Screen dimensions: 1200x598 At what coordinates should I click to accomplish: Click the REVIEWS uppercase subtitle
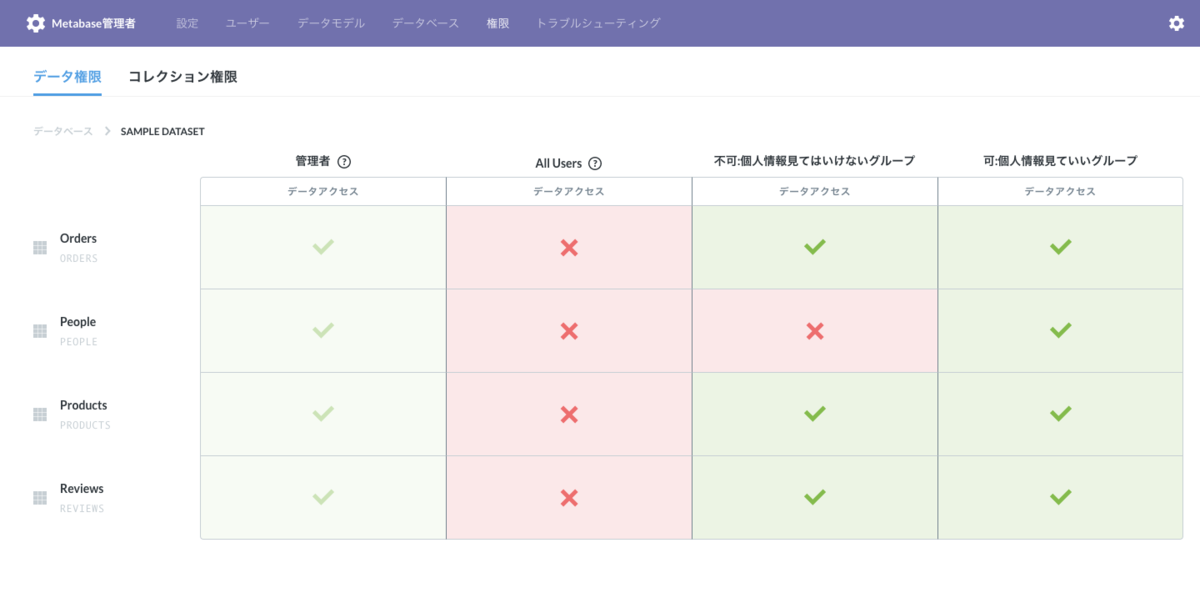click(82, 509)
